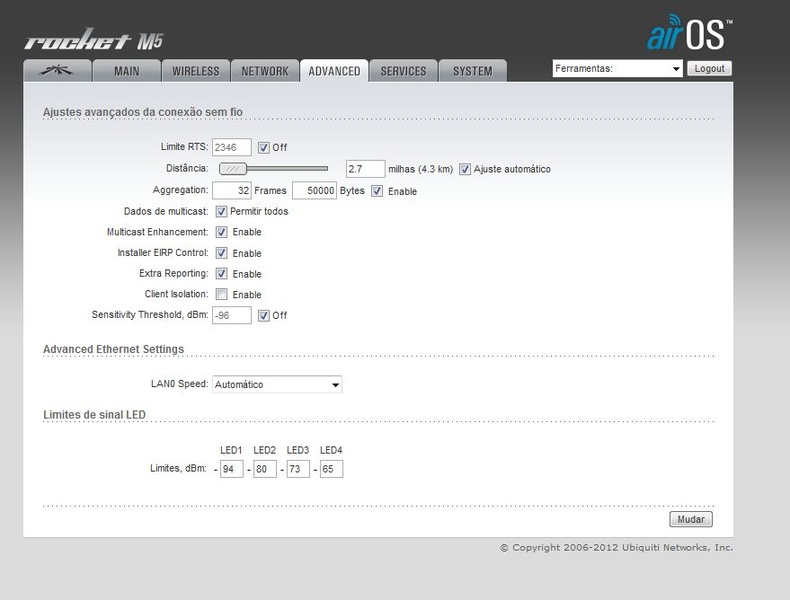Viewport: 790px width, 600px height.
Task: Expand the Ferramentas dropdown
Action: click(x=617, y=69)
